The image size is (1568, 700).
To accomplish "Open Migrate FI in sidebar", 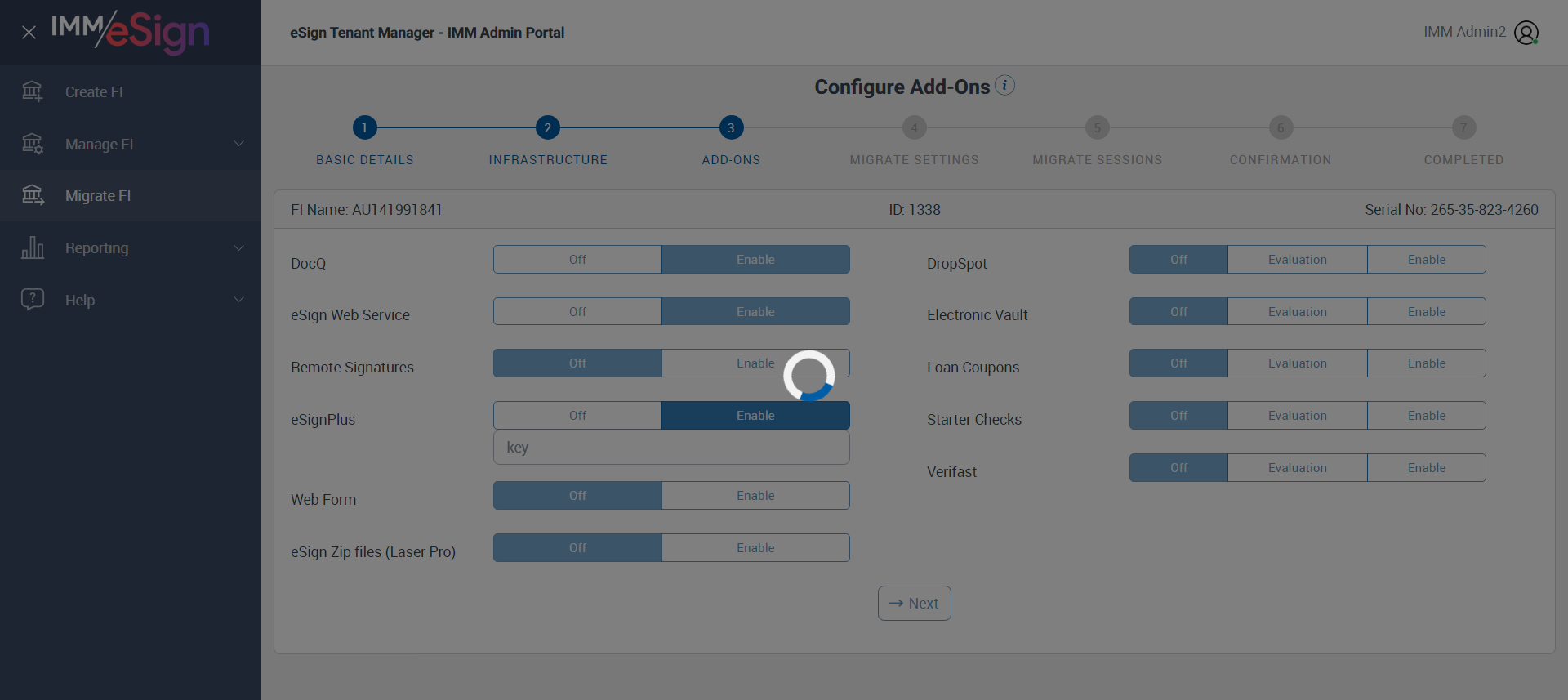I will click(x=131, y=195).
